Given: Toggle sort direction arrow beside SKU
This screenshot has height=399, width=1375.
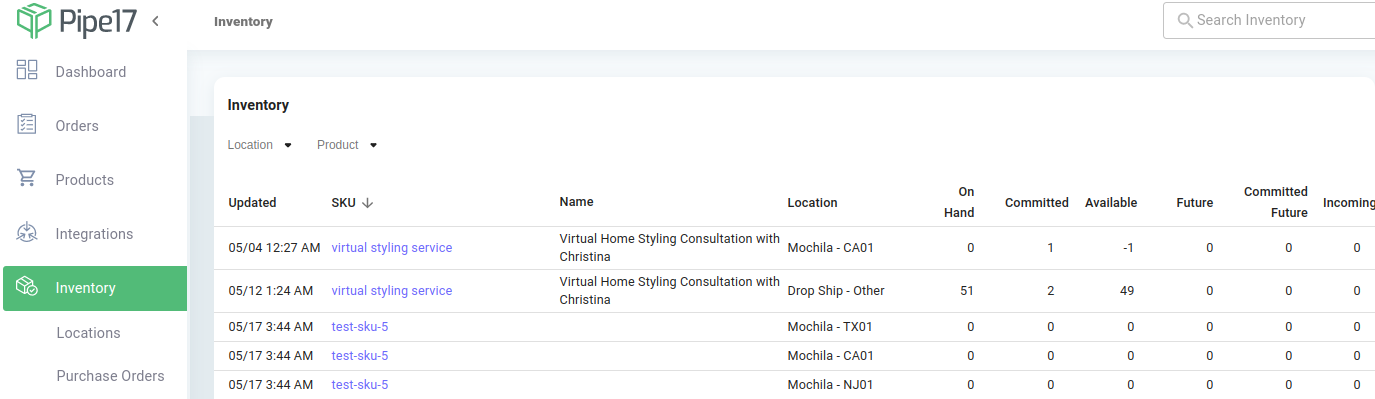Looking at the screenshot, I should pos(367,203).
